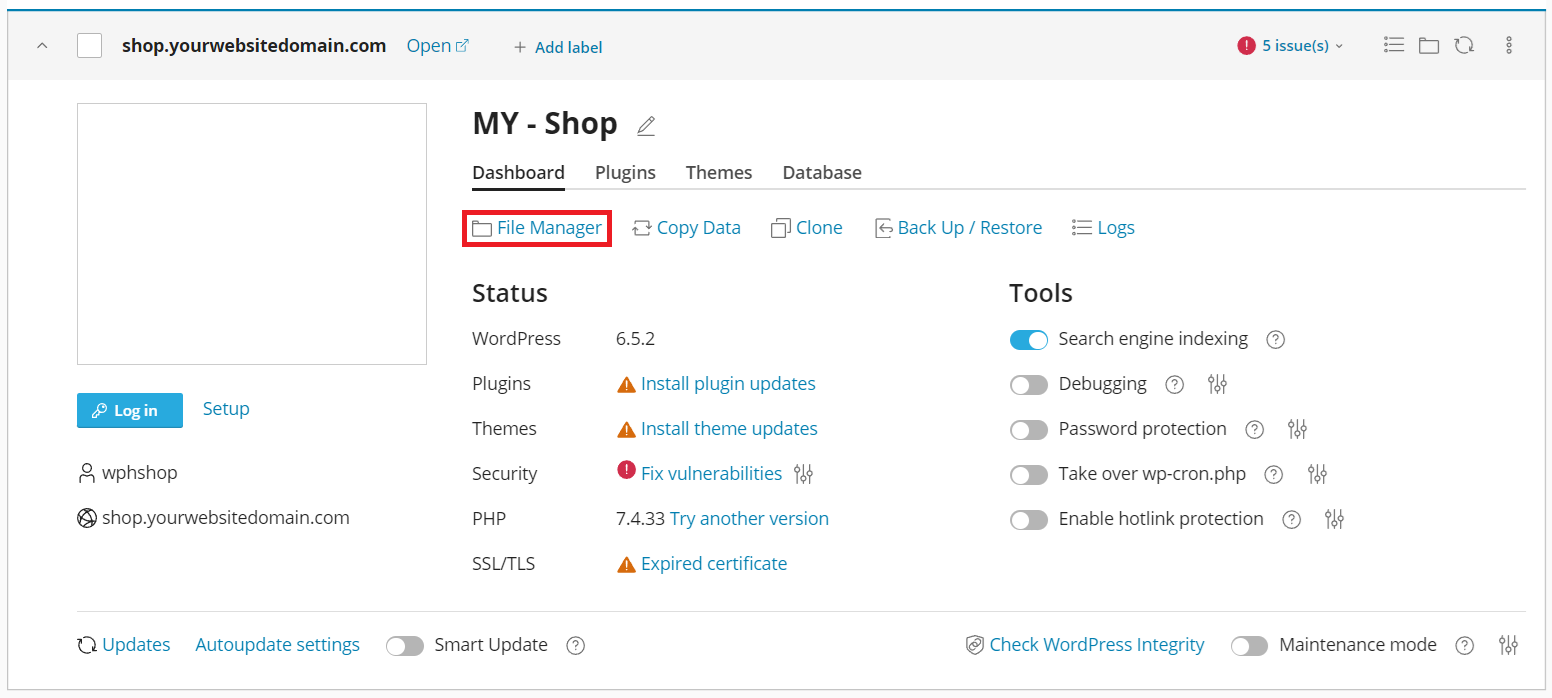Screen dimensions: 1552x698
Task: Click the Log in button
Action: (130, 410)
